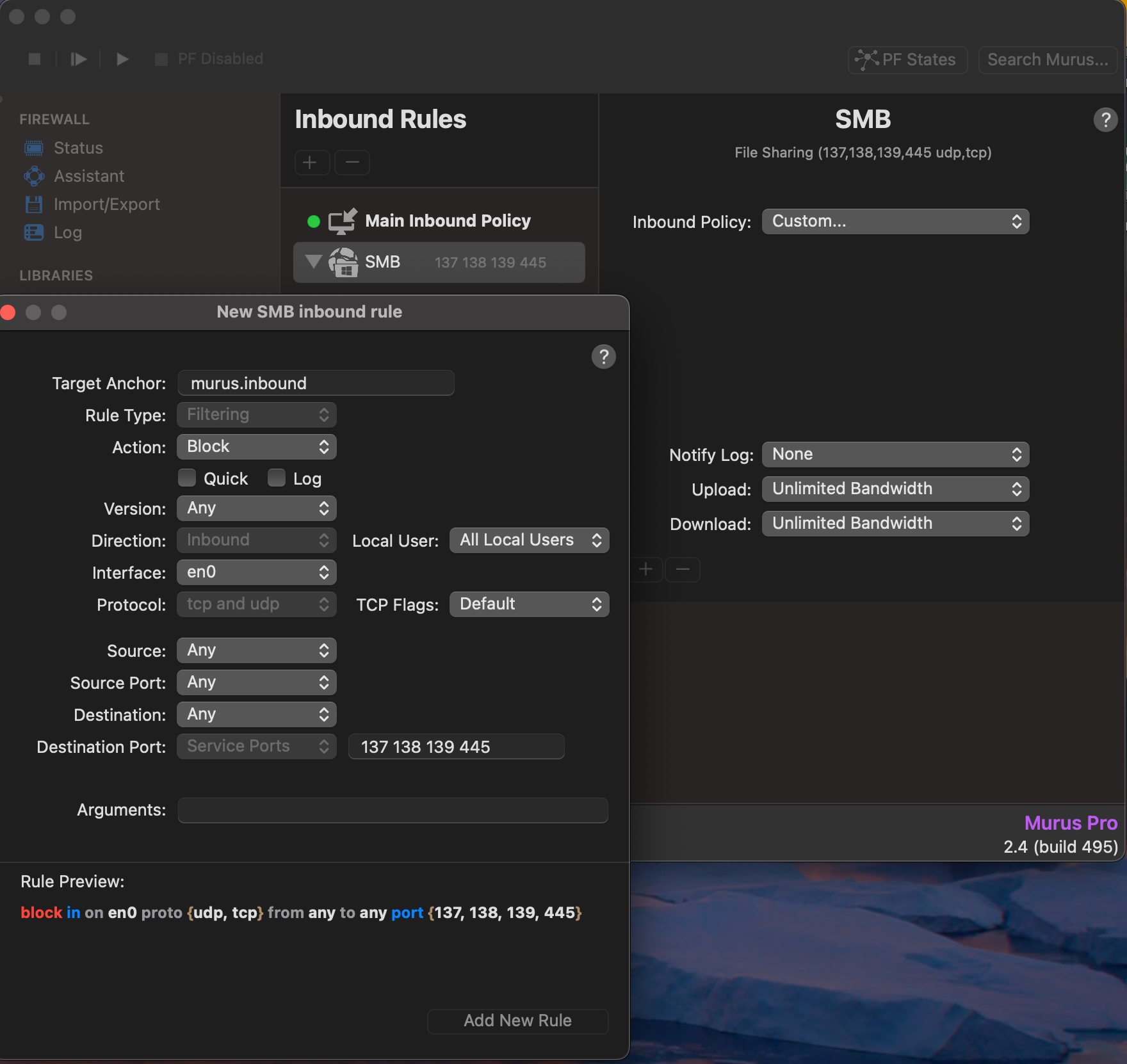Open the TCP Flags dropdown
1127x1064 pixels.
(530, 604)
